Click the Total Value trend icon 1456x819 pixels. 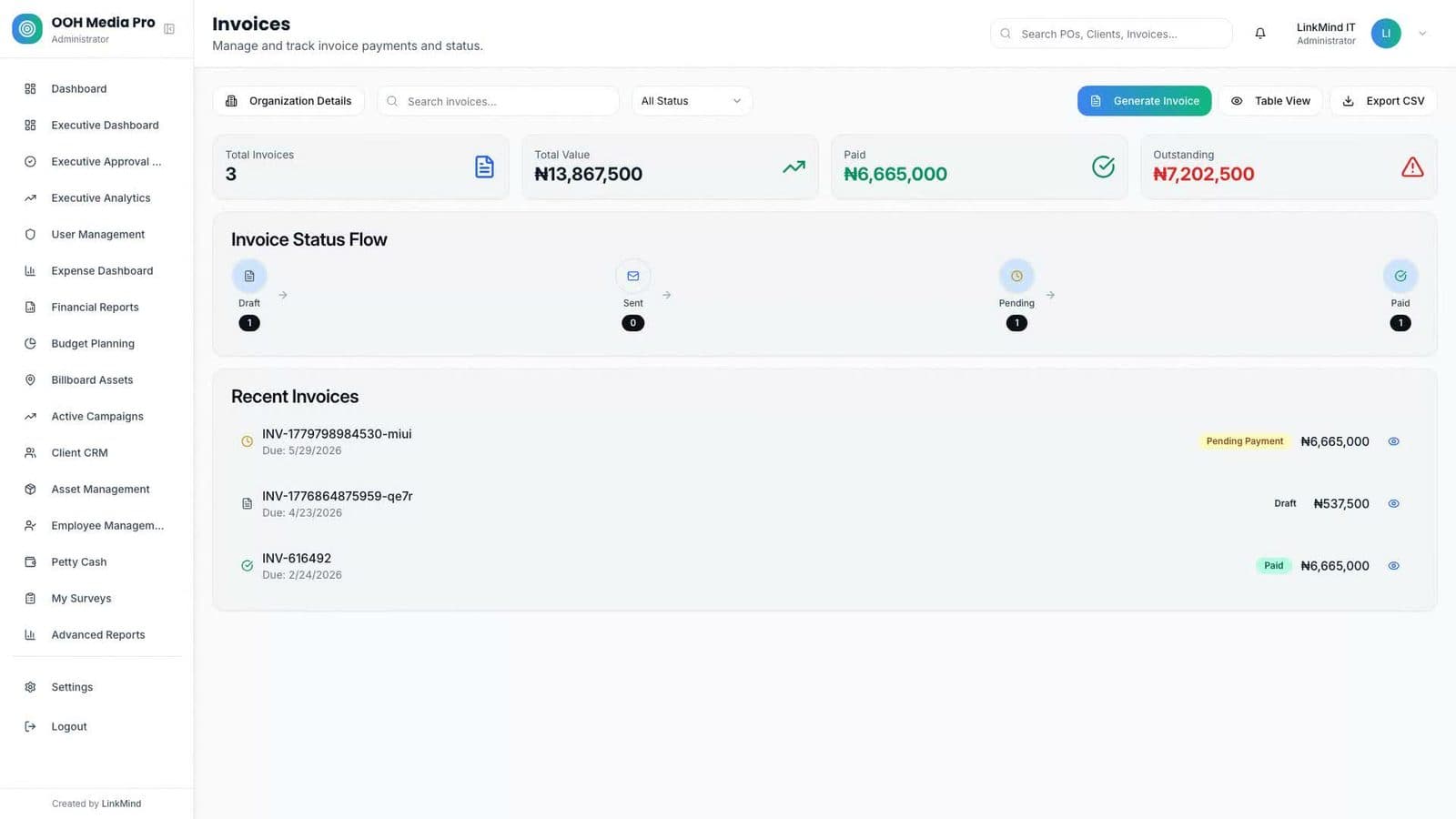[794, 167]
